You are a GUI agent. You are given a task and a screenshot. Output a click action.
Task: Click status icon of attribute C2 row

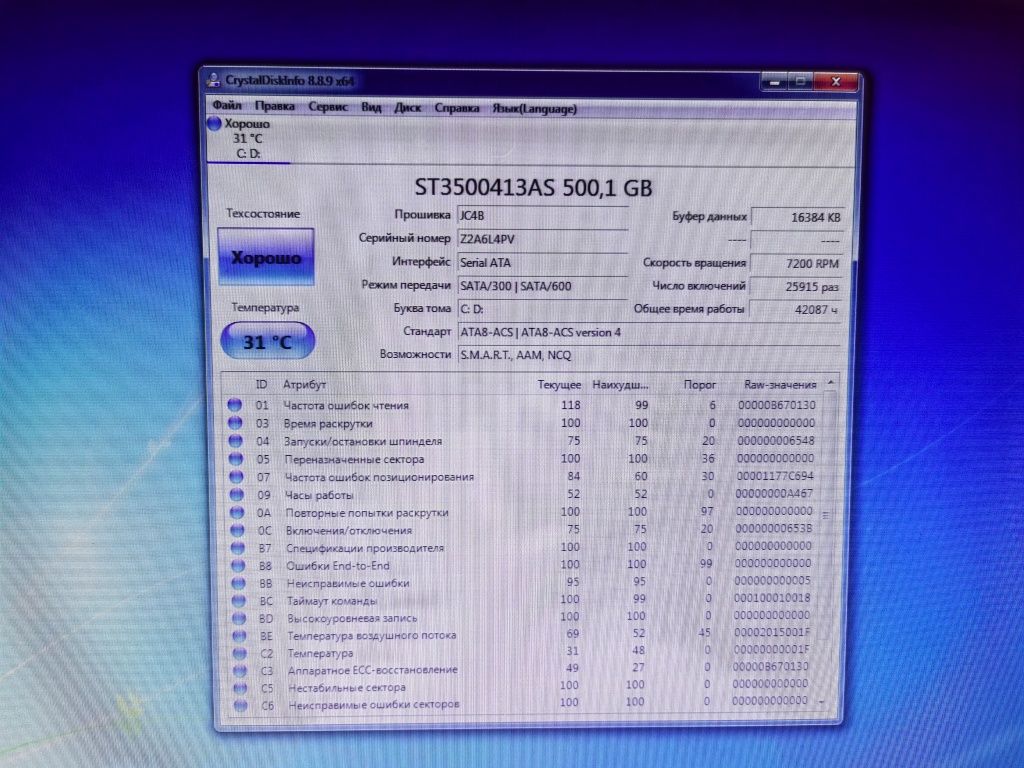pos(240,653)
